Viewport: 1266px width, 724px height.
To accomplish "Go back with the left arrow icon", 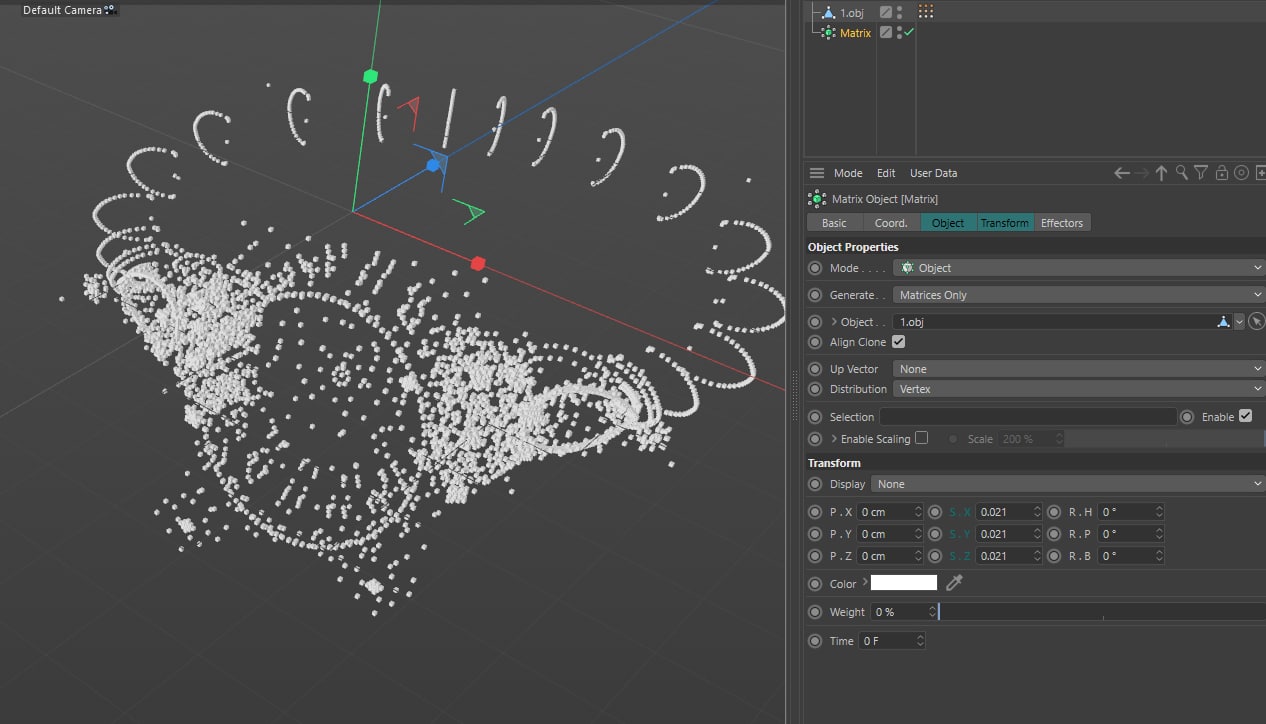I will [x=1122, y=173].
